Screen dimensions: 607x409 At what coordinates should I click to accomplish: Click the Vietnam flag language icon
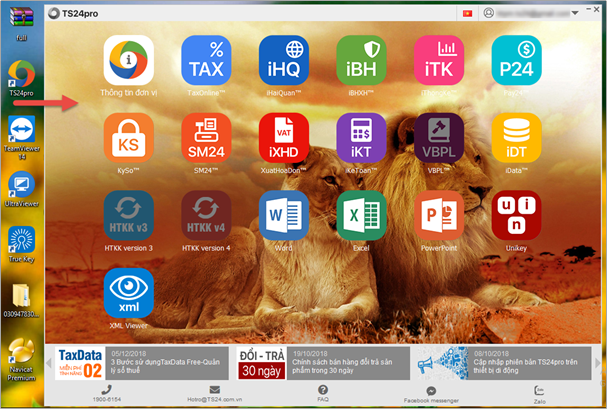468,14
